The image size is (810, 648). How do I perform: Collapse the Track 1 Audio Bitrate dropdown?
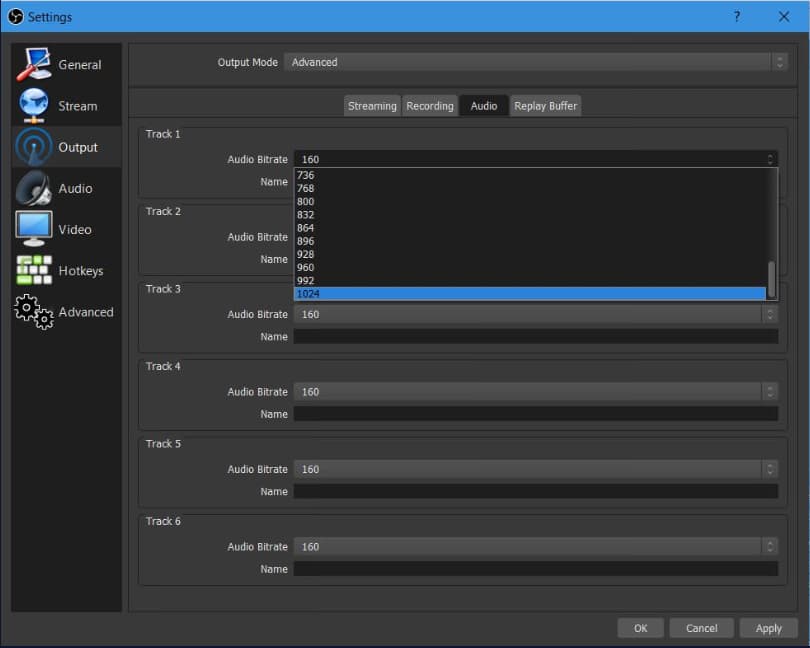click(x=536, y=159)
